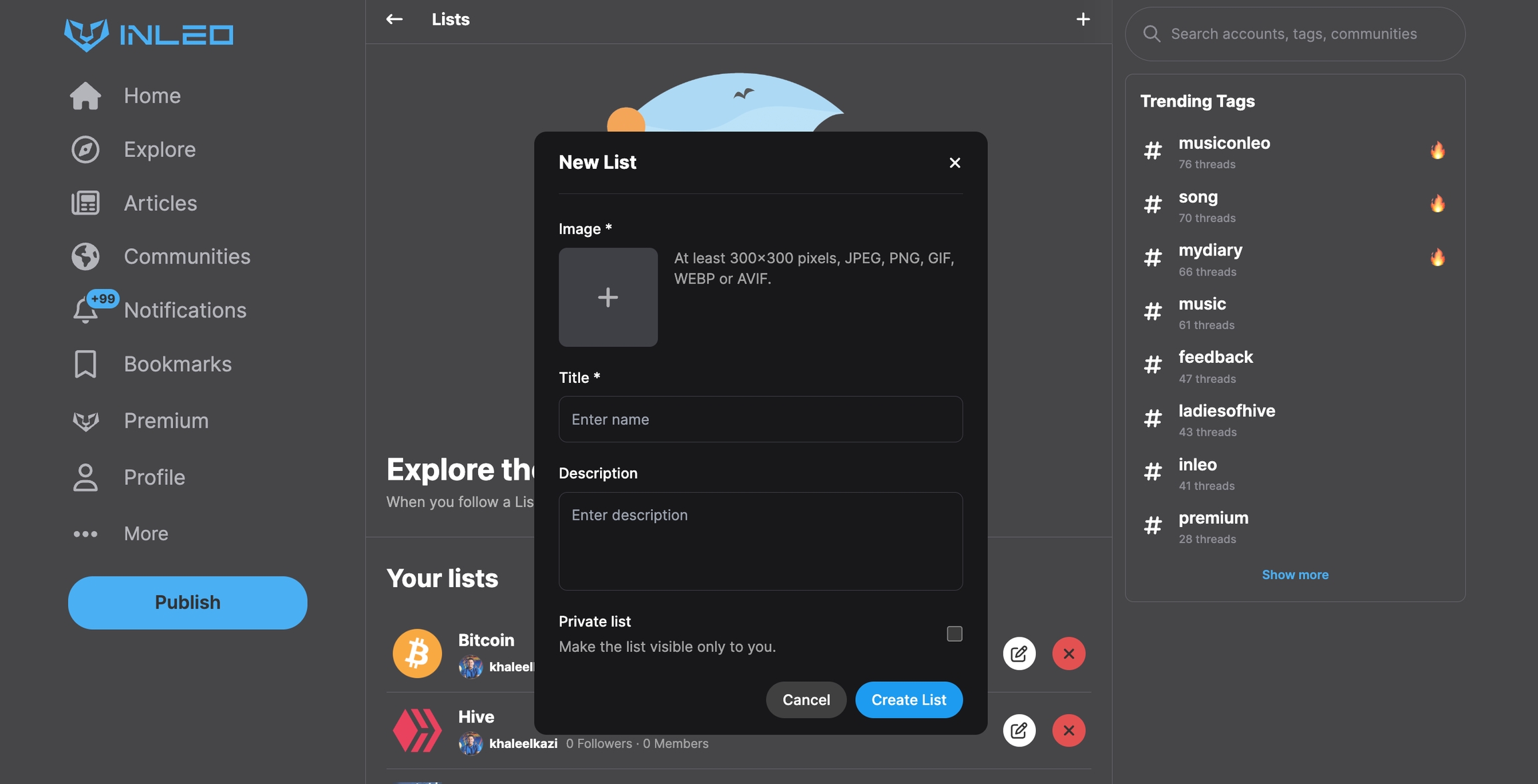Open the Premium menu item
The height and width of the screenshot is (784, 1538).
(166, 421)
